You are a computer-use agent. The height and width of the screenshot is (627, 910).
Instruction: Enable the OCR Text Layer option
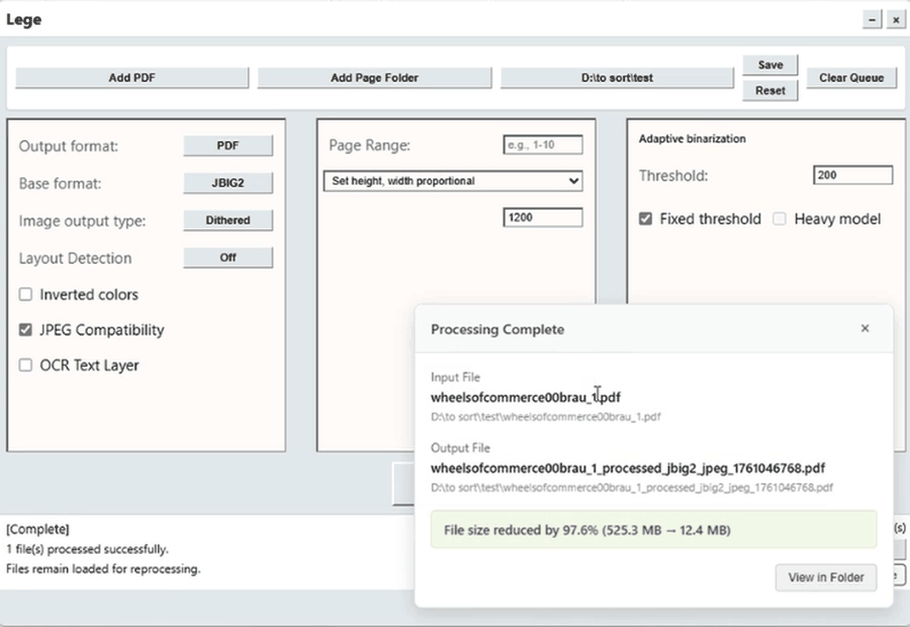click(x=26, y=366)
